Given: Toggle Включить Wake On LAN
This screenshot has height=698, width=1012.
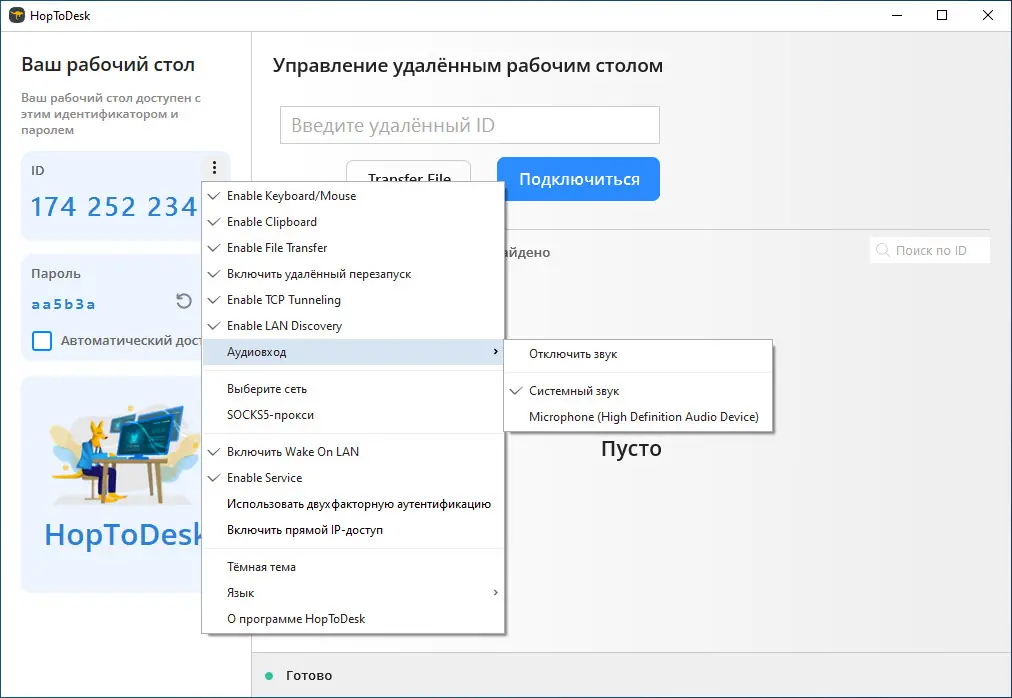Looking at the screenshot, I should coord(353,452).
